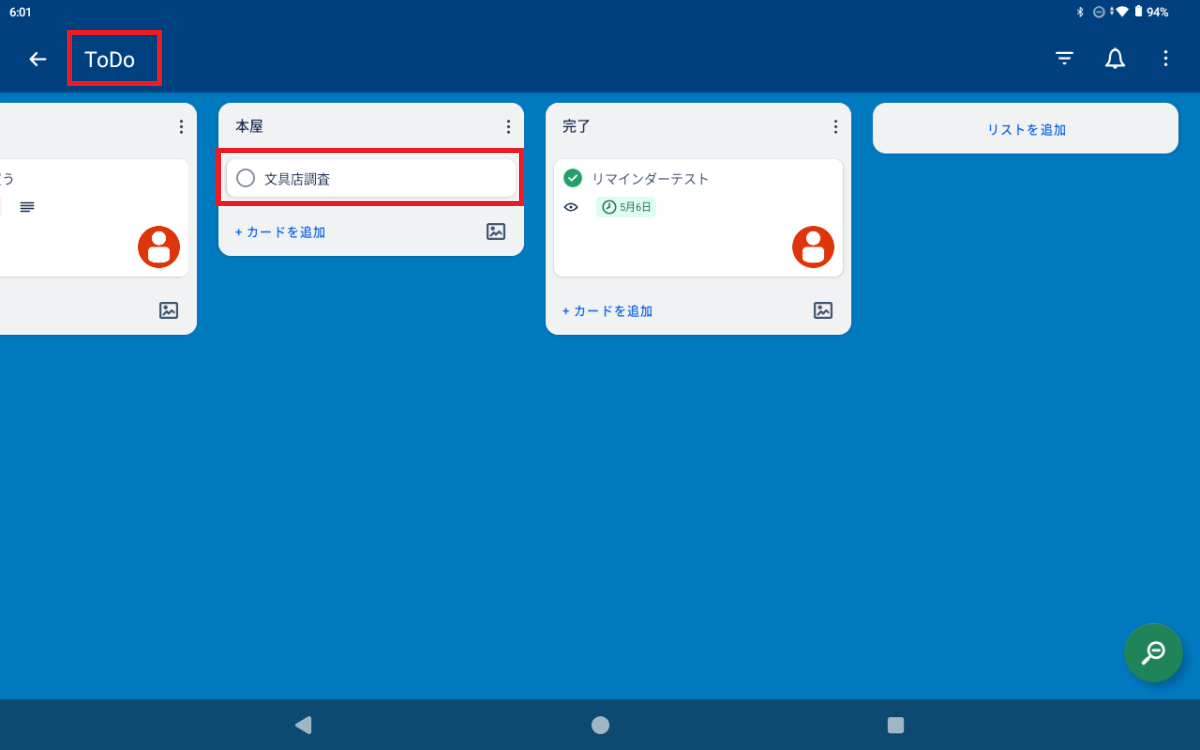The height and width of the screenshot is (750, 1200).
Task: Open the 本屋 list menu
Action: pos(508,126)
